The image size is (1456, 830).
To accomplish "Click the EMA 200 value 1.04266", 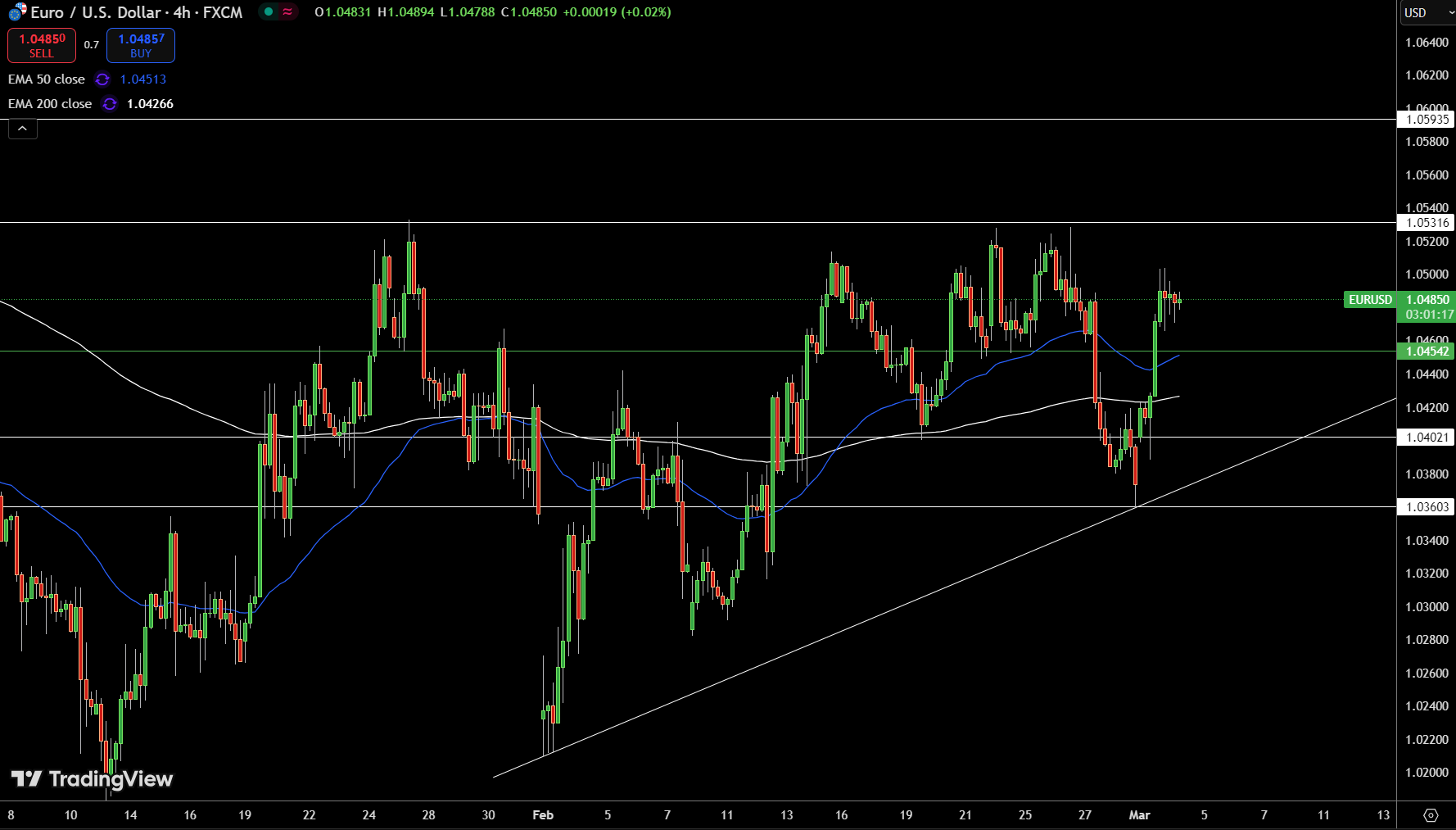I will [x=150, y=104].
